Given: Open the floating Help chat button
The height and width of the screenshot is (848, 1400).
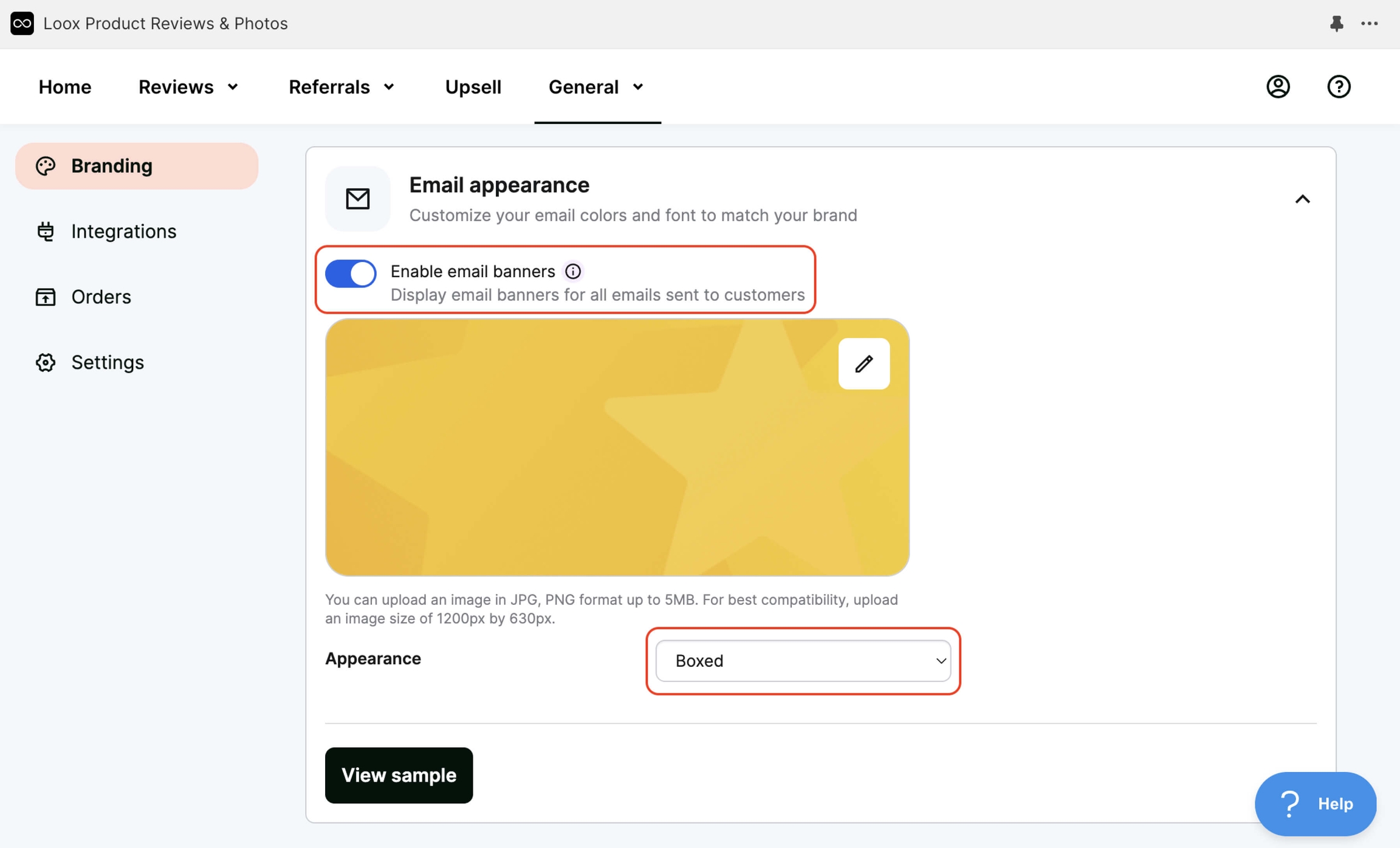Looking at the screenshot, I should (1316, 803).
